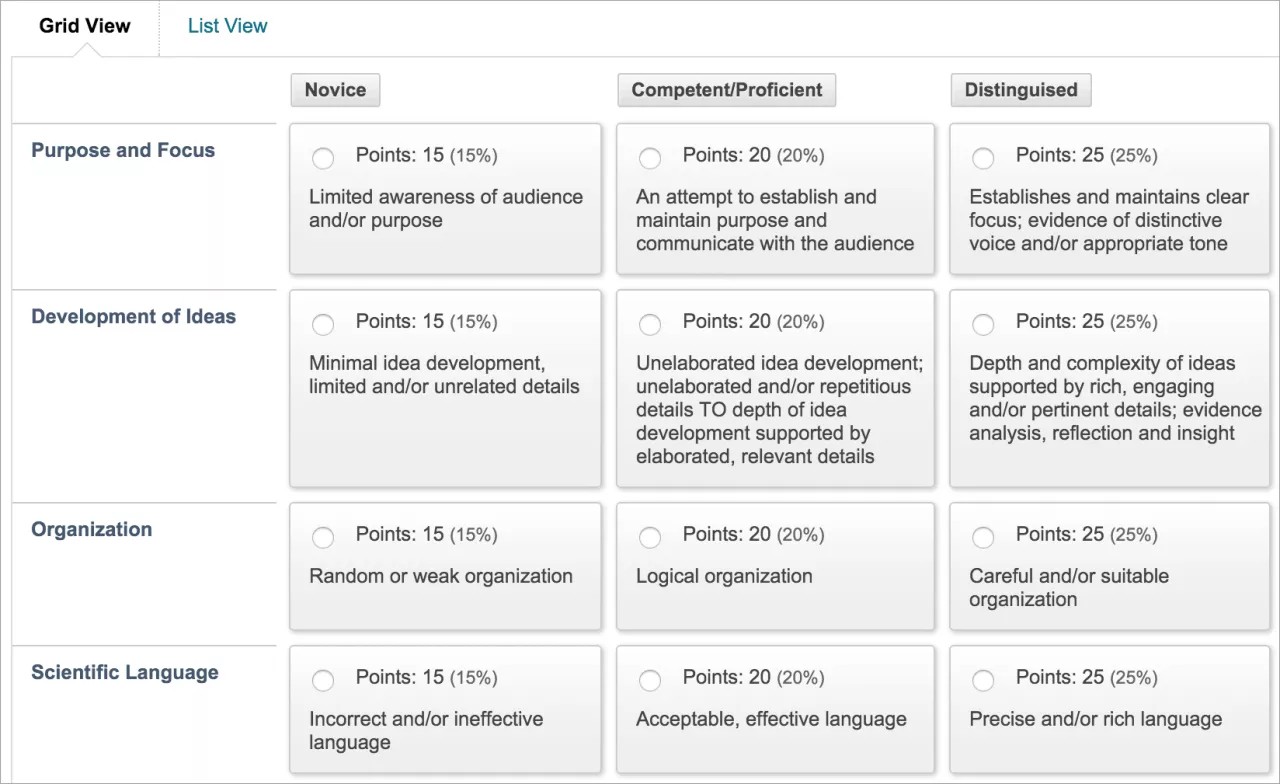Select Novice rating for Scientific Language
This screenshot has height=784, width=1280.
click(323, 680)
